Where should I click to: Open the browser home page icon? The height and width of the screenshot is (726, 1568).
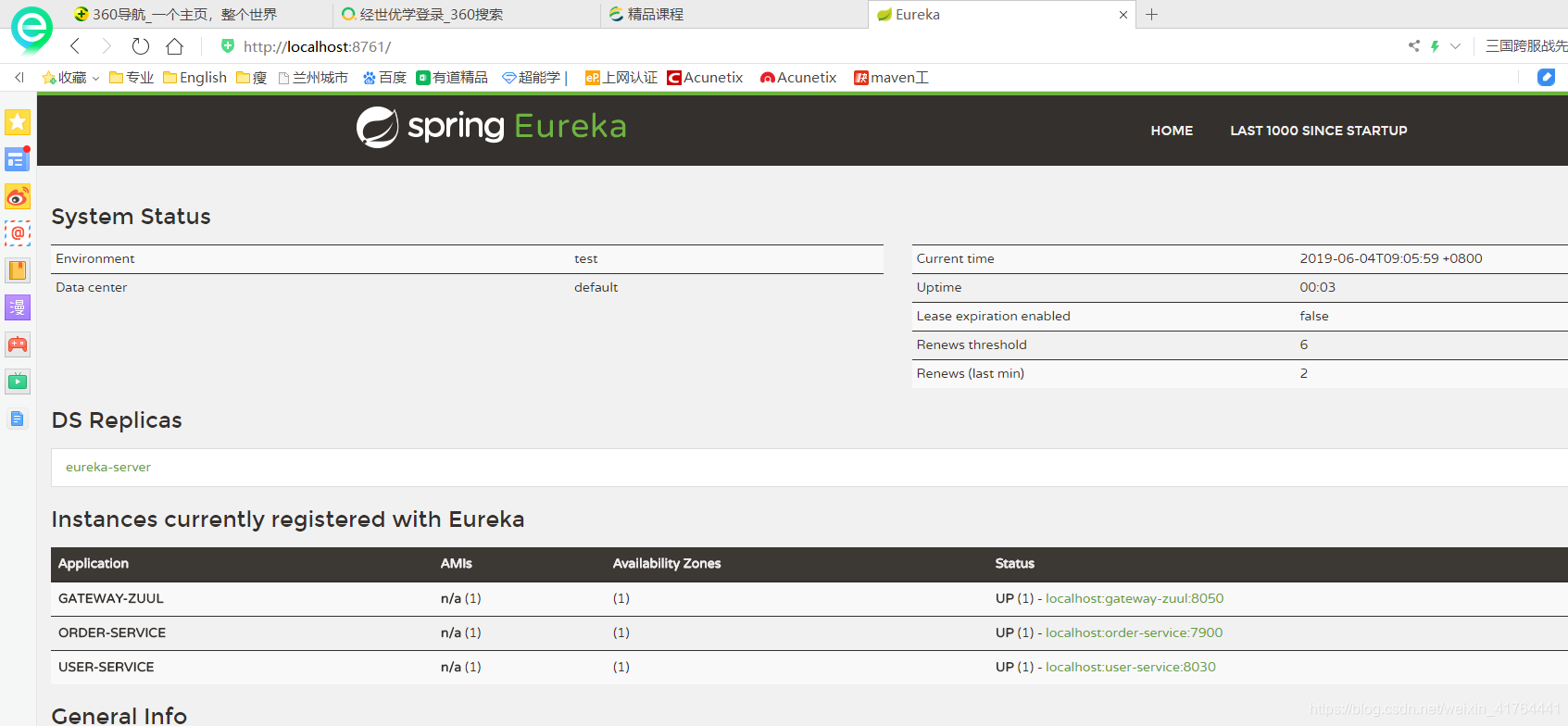pyautogui.click(x=174, y=46)
